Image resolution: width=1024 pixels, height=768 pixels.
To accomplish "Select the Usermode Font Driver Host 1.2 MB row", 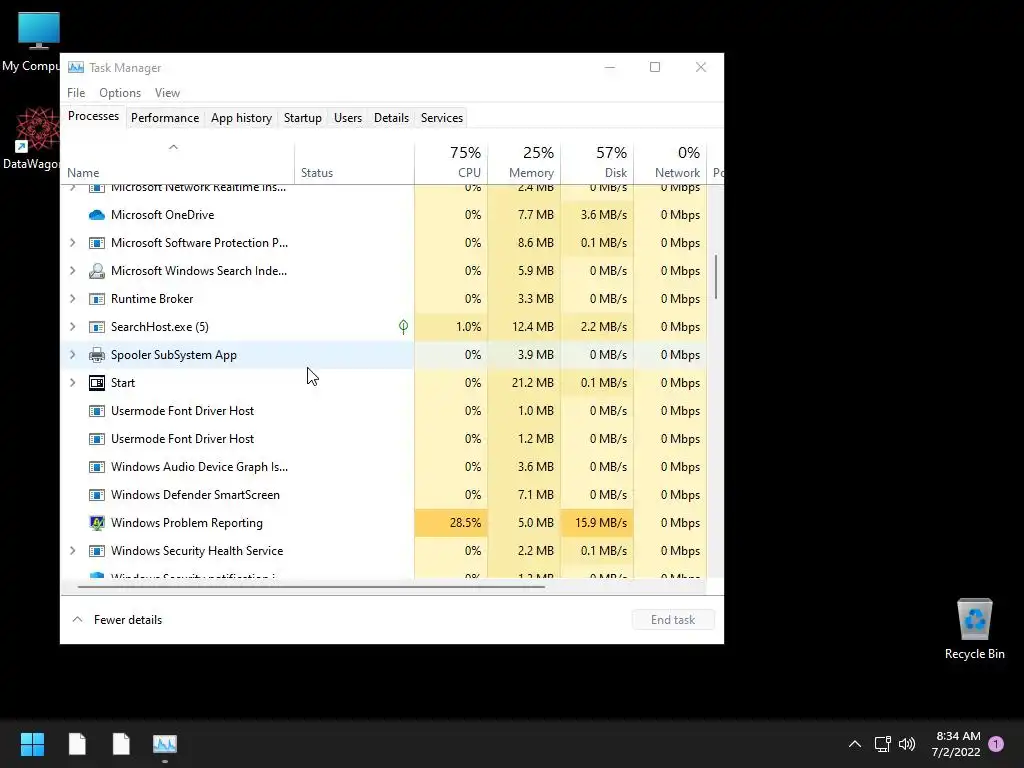I will [383, 439].
